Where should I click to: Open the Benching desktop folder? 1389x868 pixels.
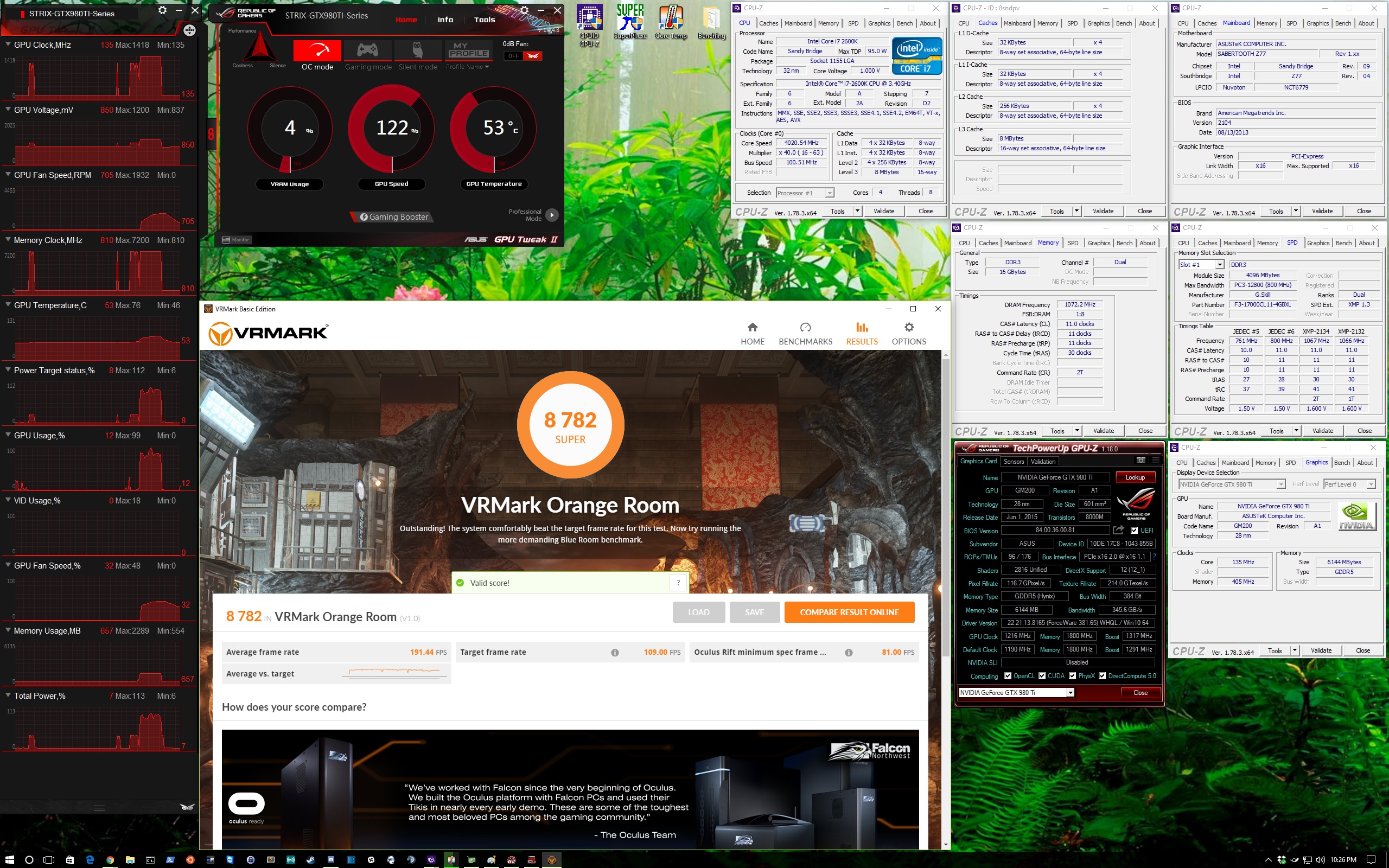click(712, 22)
